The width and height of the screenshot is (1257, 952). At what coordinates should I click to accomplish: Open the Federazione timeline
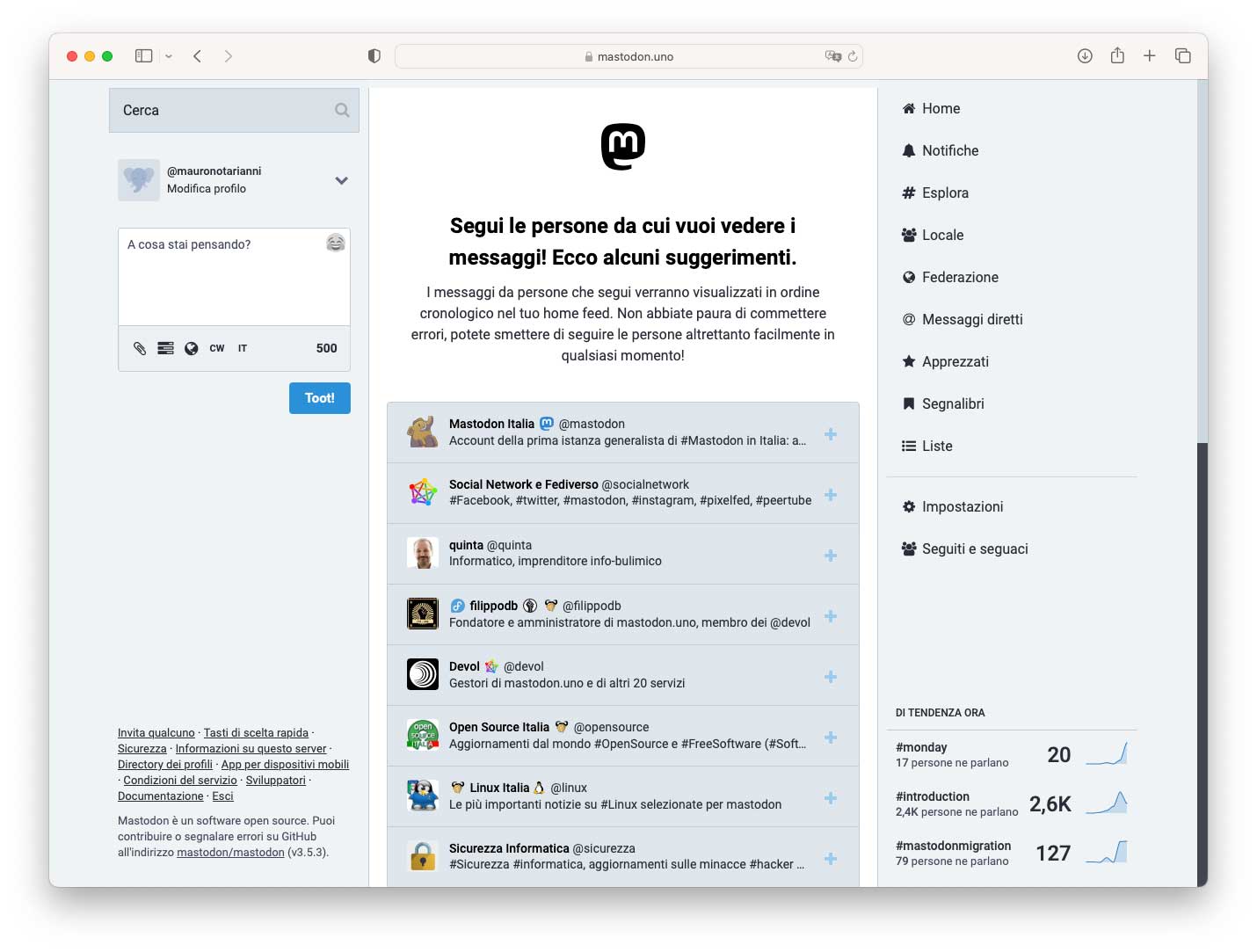[950, 277]
